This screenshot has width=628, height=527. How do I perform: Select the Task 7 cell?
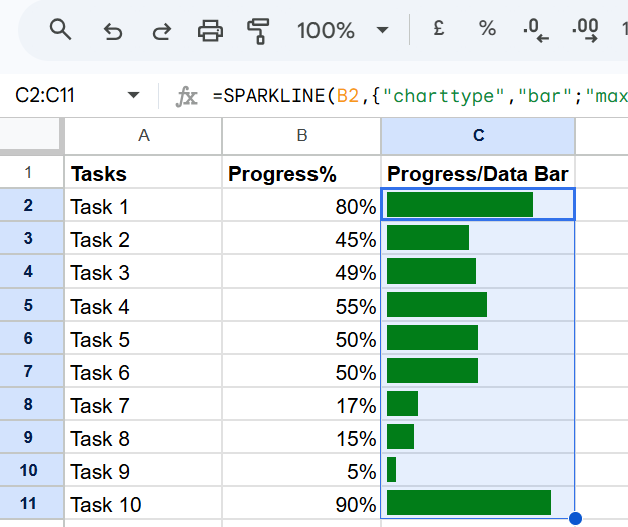coord(143,404)
